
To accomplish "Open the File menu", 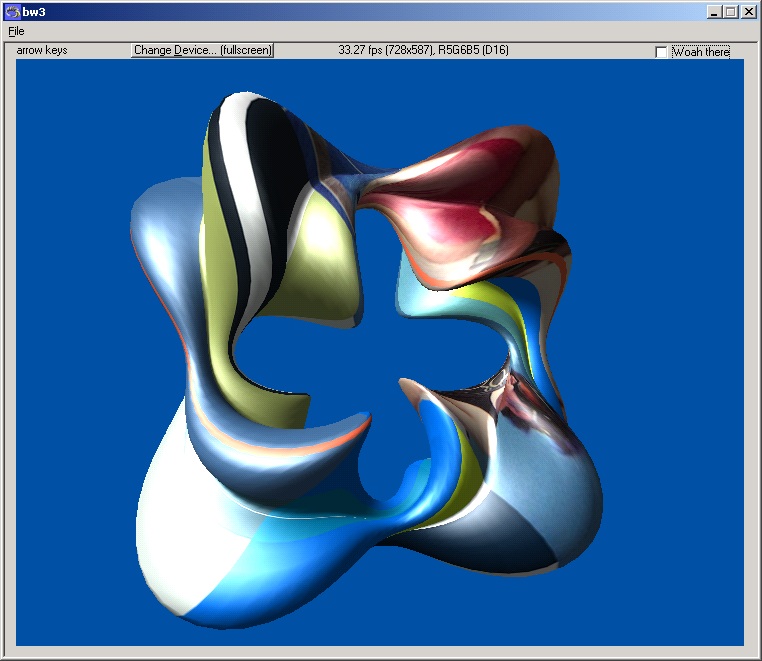I will pyautogui.click(x=16, y=31).
